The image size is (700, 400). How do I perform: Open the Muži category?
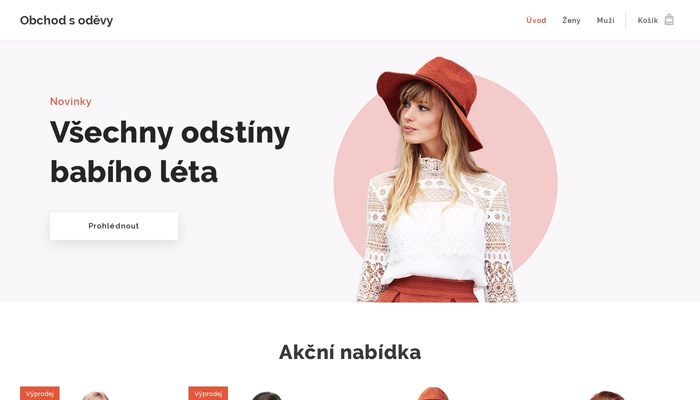(x=605, y=21)
